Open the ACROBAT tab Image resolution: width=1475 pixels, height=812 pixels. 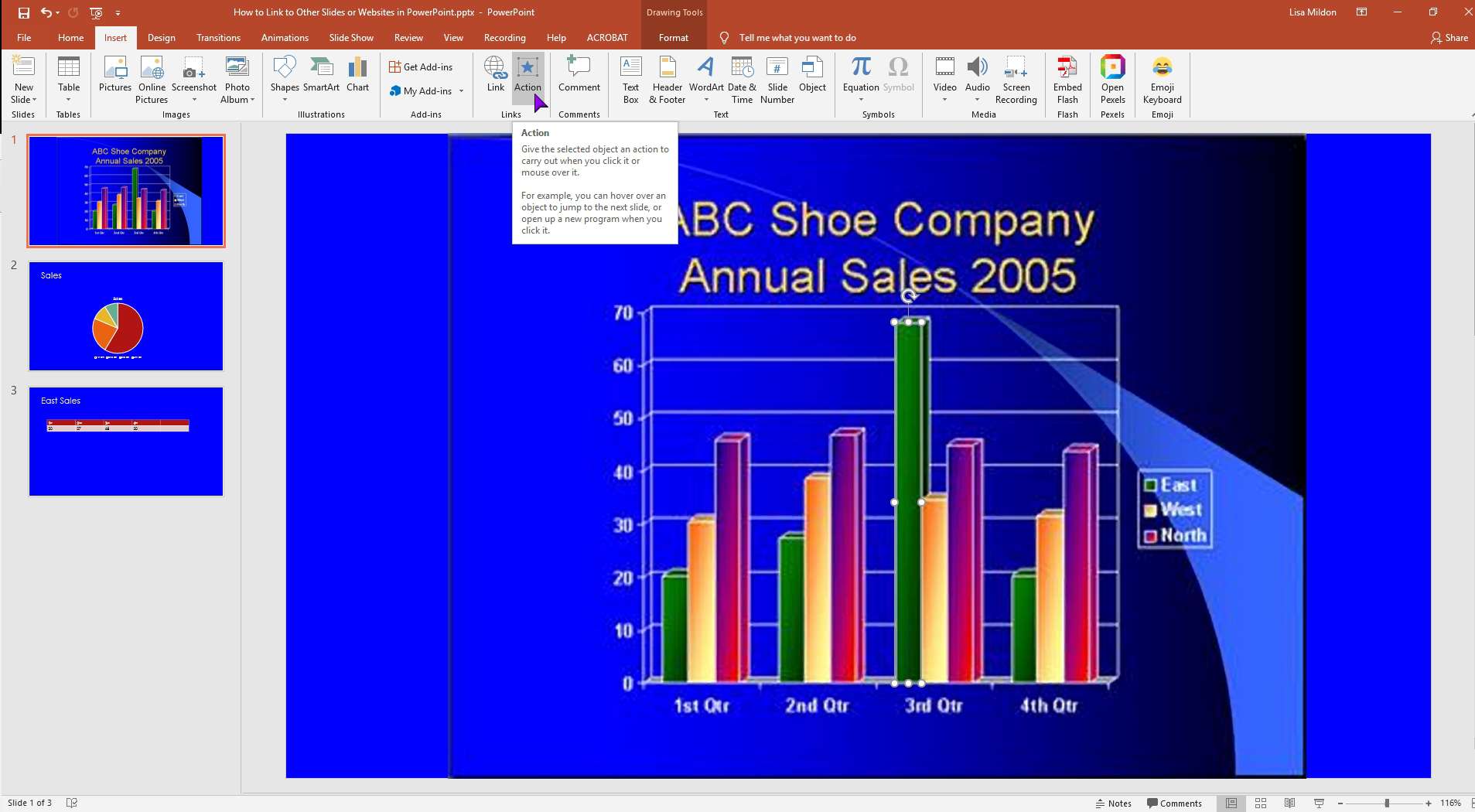click(x=607, y=37)
